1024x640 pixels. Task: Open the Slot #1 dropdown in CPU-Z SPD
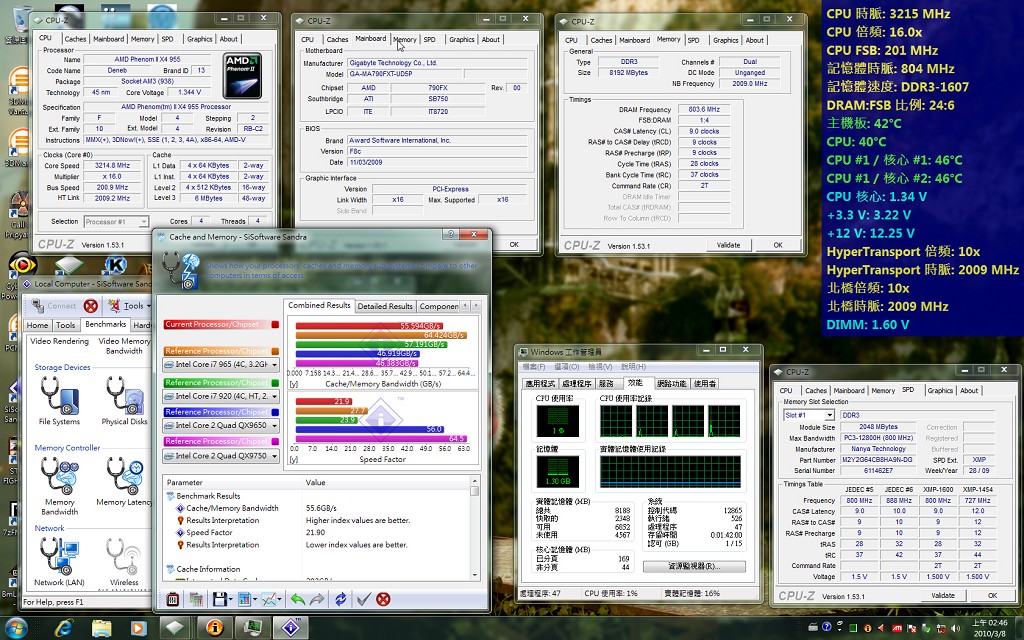point(808,415)
